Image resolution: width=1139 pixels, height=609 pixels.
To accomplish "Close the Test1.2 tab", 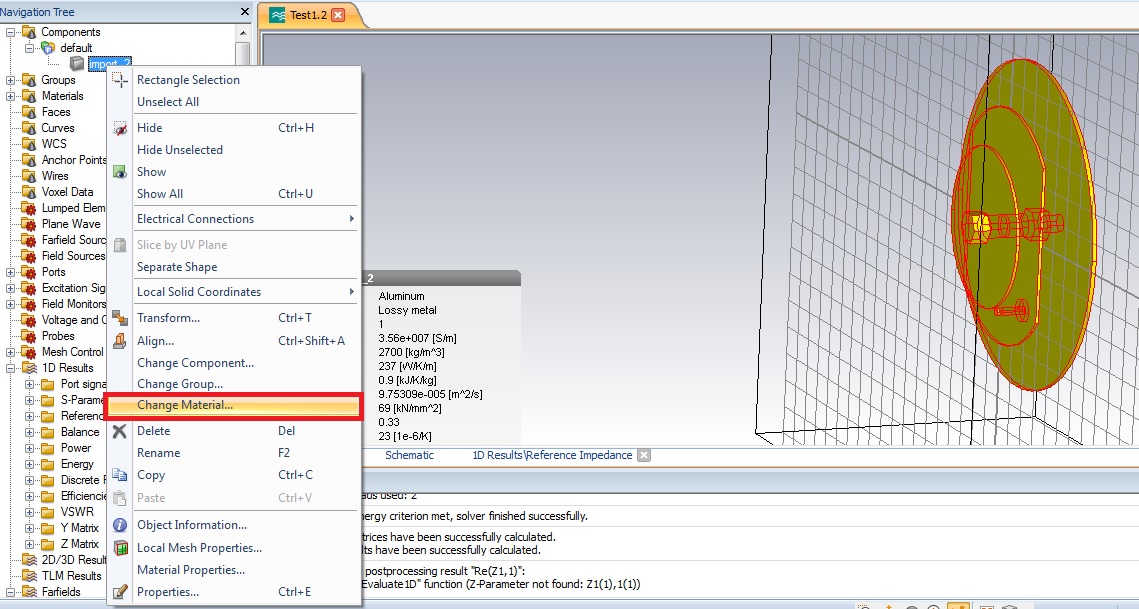I will (x=338, y=15).
